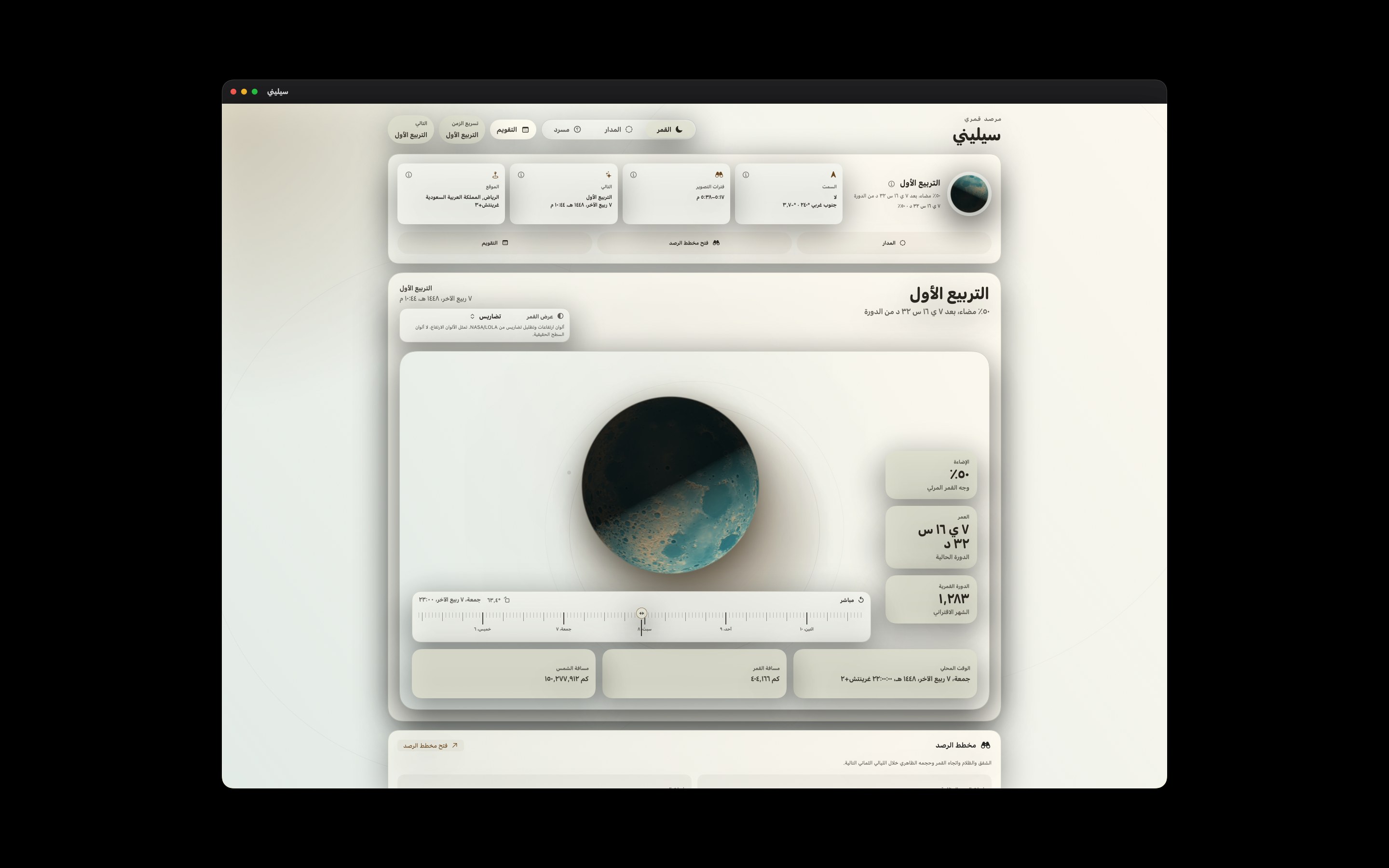The width and height of the screenshot is (1389, 868).
Task: Click the ٦٣٫٤° angle value
Action: tap(493, 600)
